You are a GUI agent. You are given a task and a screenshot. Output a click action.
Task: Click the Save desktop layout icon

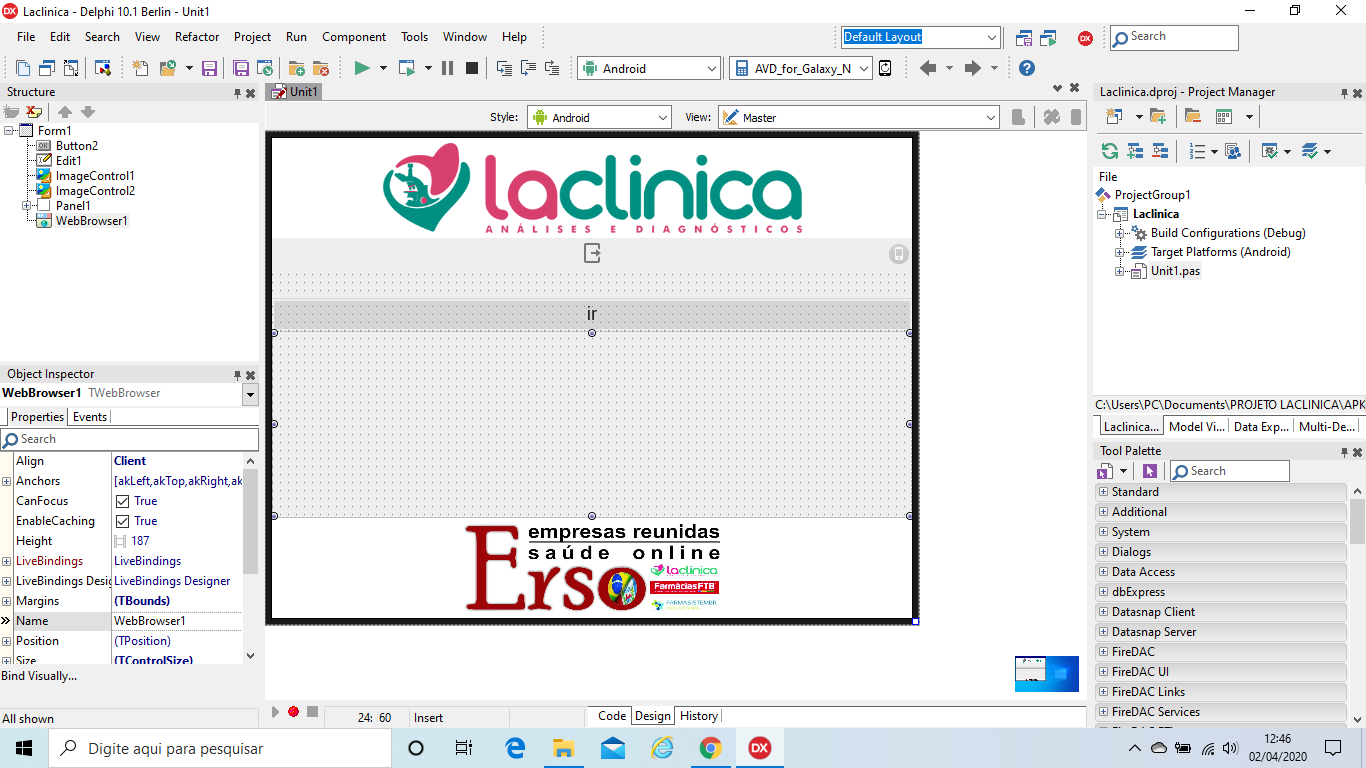1024,38
